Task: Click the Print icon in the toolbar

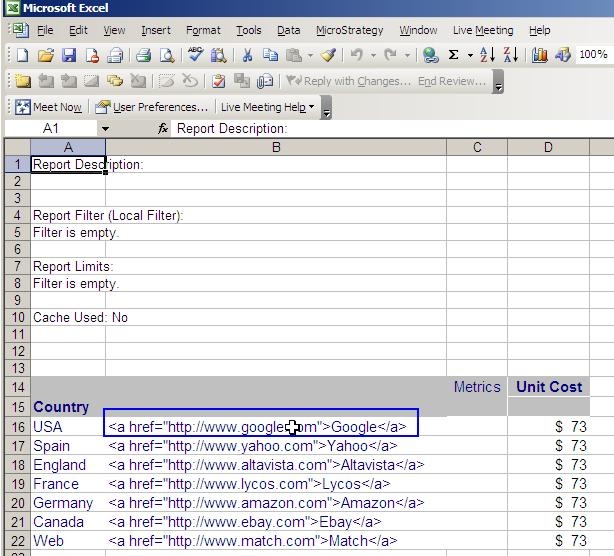Action: [x=143, y=56]
